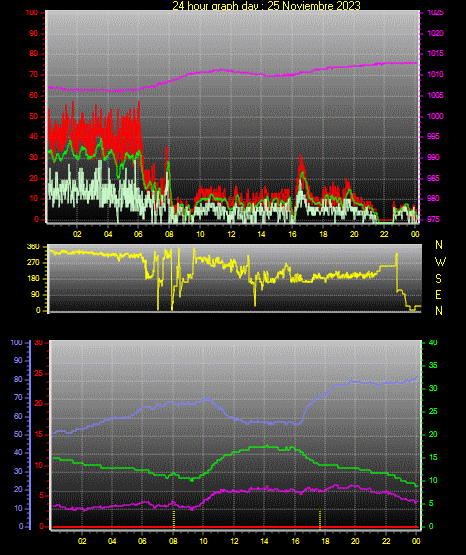Click the green temperature peak near 14

click(x=267, y=446)
